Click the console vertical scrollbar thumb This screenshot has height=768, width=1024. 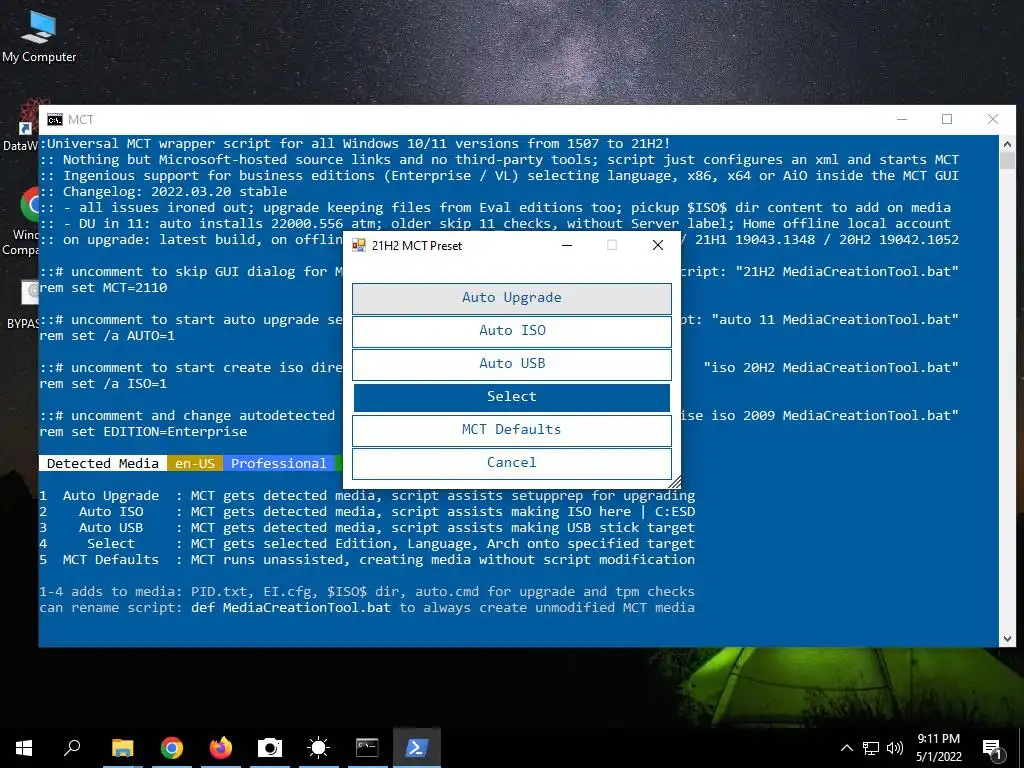tap(1007, 161)
